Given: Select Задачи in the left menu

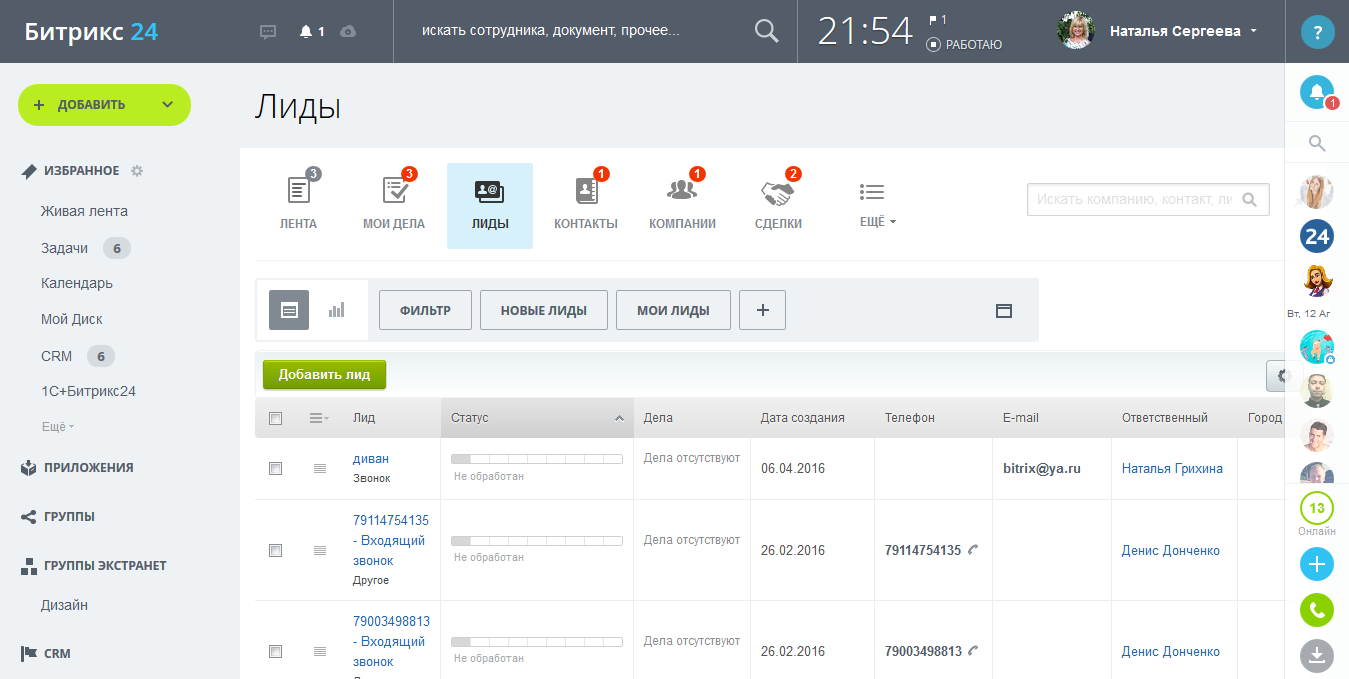Looking at the screenshot, I should pos(64,248).
